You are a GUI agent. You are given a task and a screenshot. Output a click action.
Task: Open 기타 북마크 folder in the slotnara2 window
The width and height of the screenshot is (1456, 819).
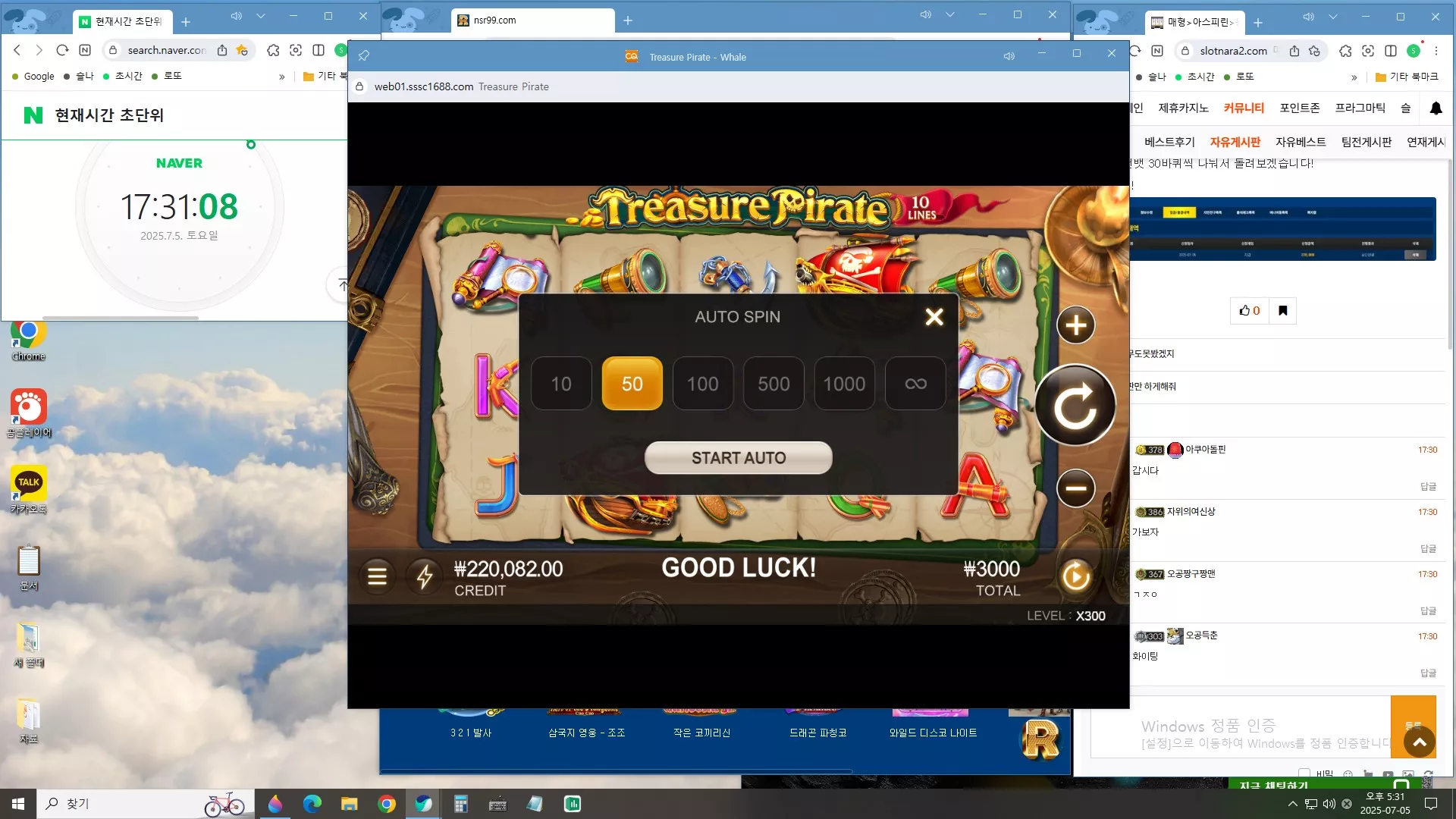[x=1407, y=77]
